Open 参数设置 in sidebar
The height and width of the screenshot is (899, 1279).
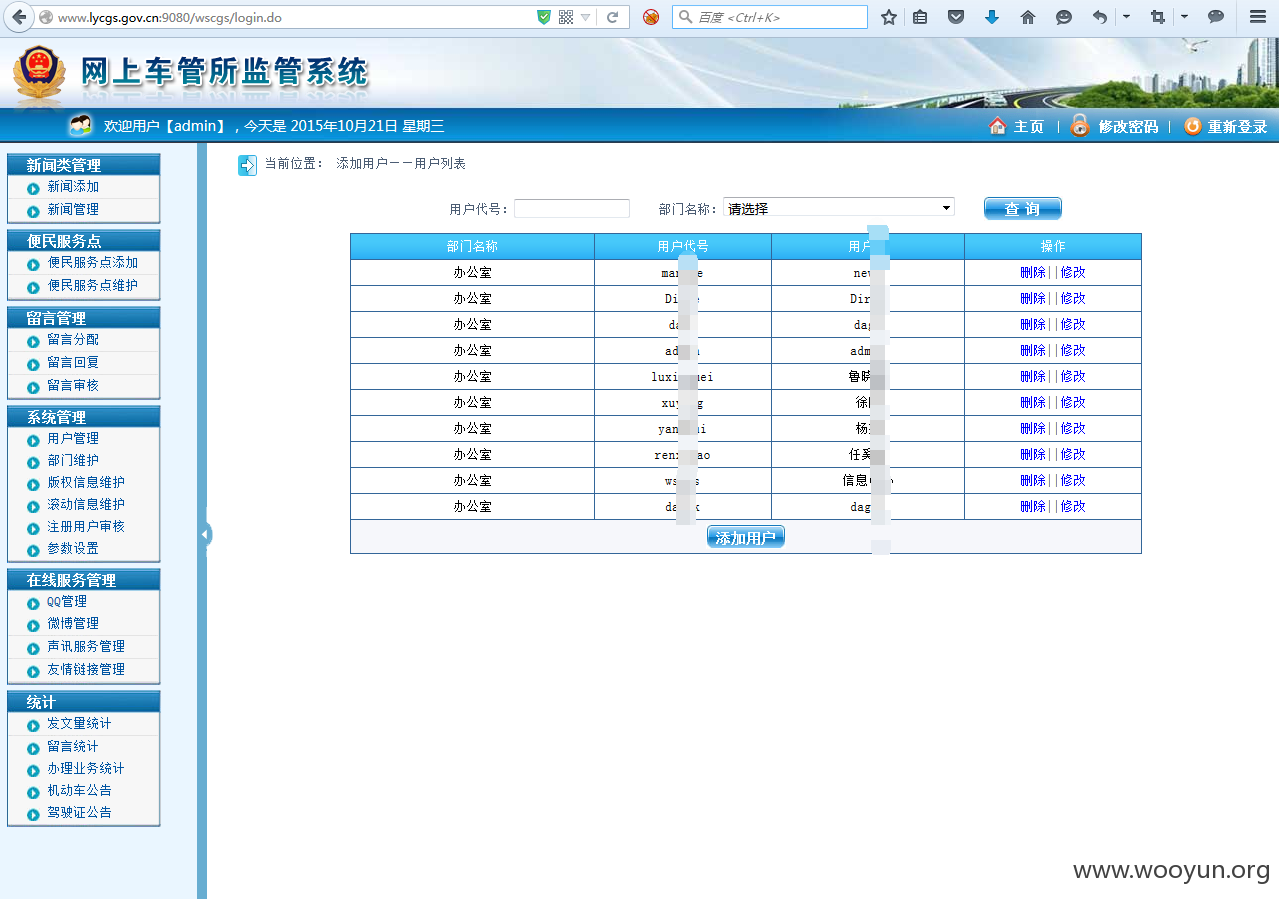tap(73, 549)
